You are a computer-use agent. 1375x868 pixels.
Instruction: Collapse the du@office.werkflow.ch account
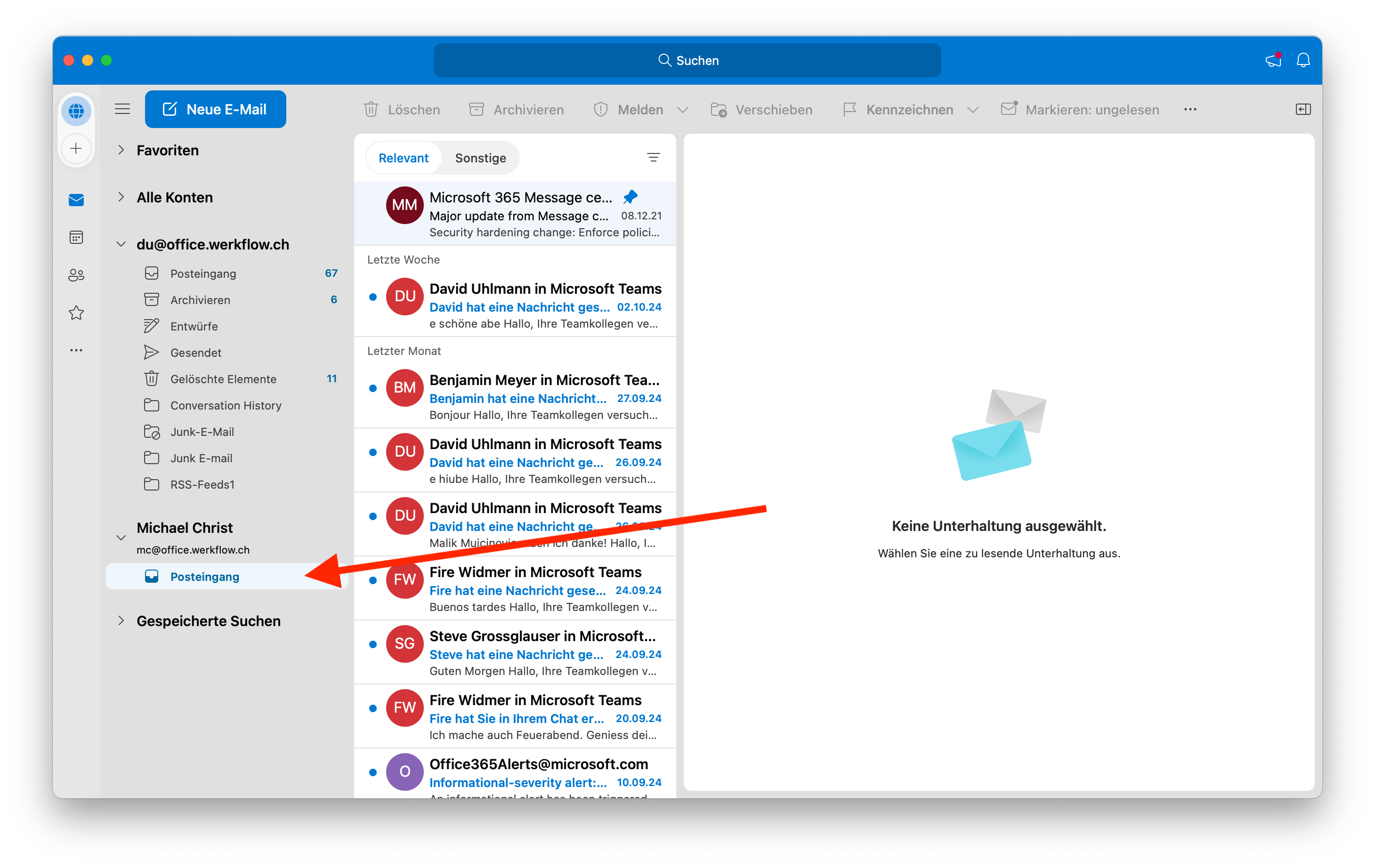coord(121,244)
